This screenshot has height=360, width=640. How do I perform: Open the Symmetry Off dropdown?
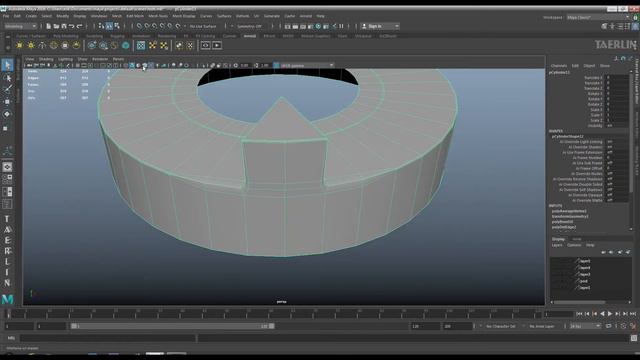click(250, 26)
